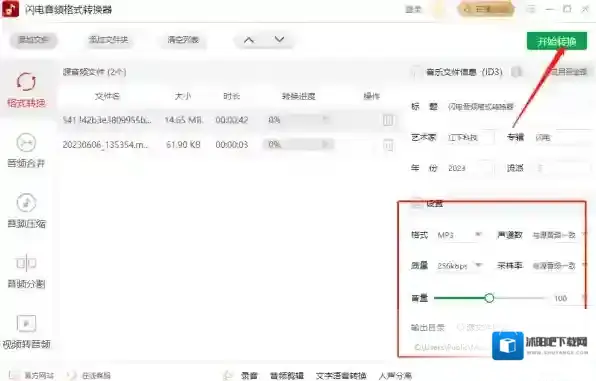596x381 pixels.
Task: Switch to the 音频分割 audio split tab
Action: click(x=26, y=271)
